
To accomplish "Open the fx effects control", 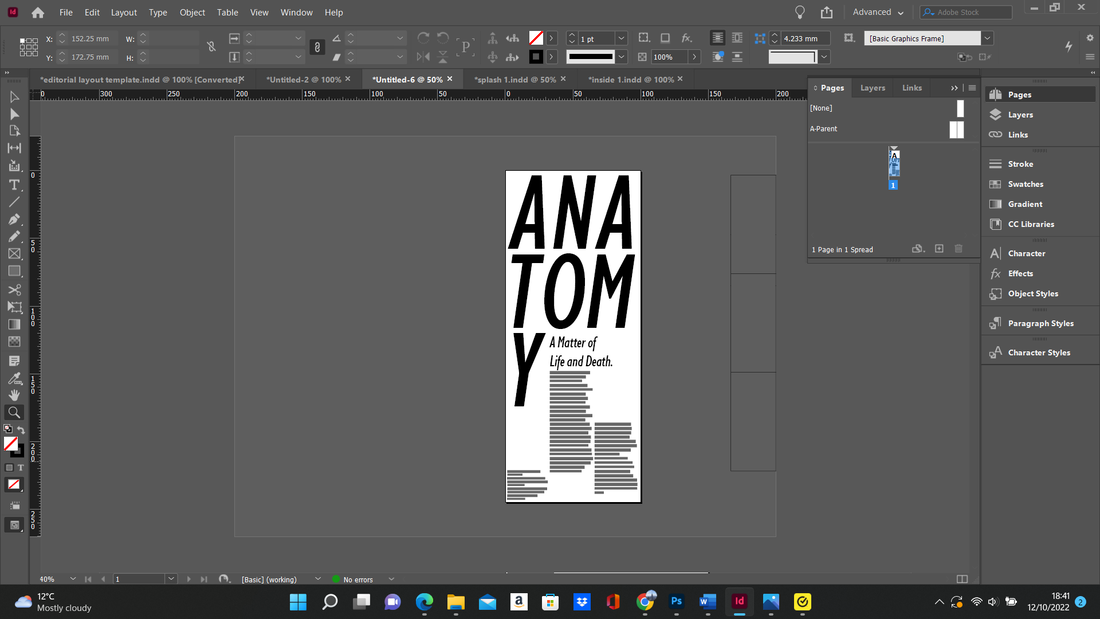I will 687,38.
